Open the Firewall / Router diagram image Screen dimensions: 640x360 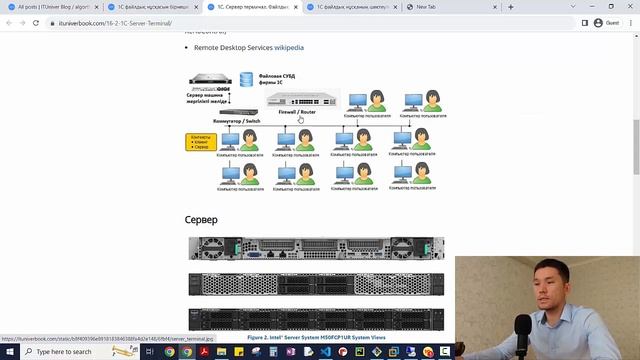(302, 99)
